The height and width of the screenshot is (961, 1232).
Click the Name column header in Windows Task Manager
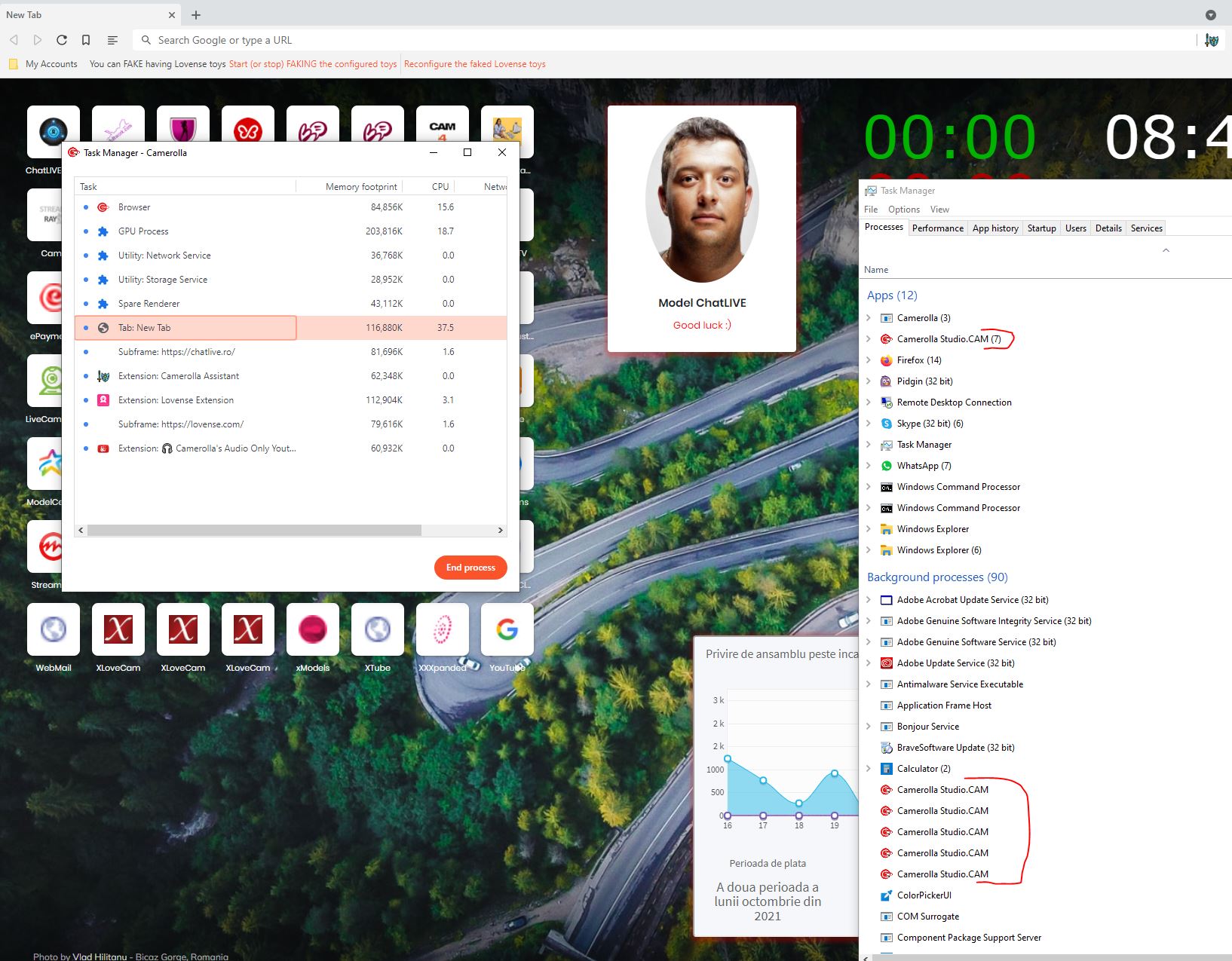[x=876, y=270]
